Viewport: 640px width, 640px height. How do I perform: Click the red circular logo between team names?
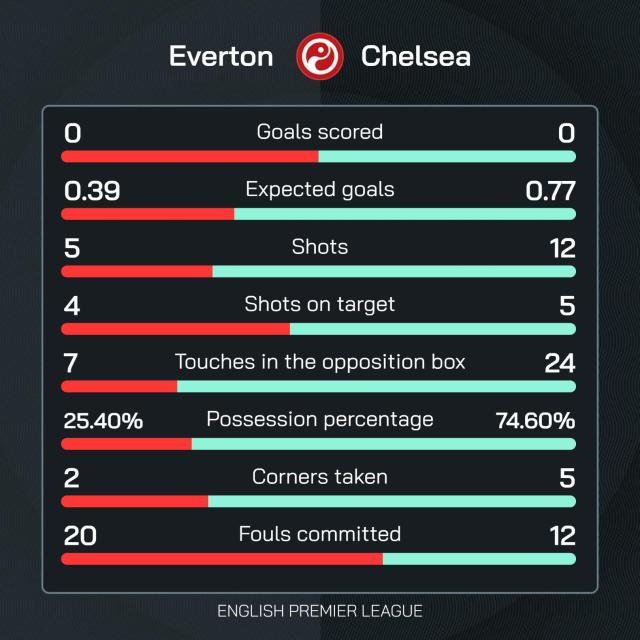click(x=320, y=56)
